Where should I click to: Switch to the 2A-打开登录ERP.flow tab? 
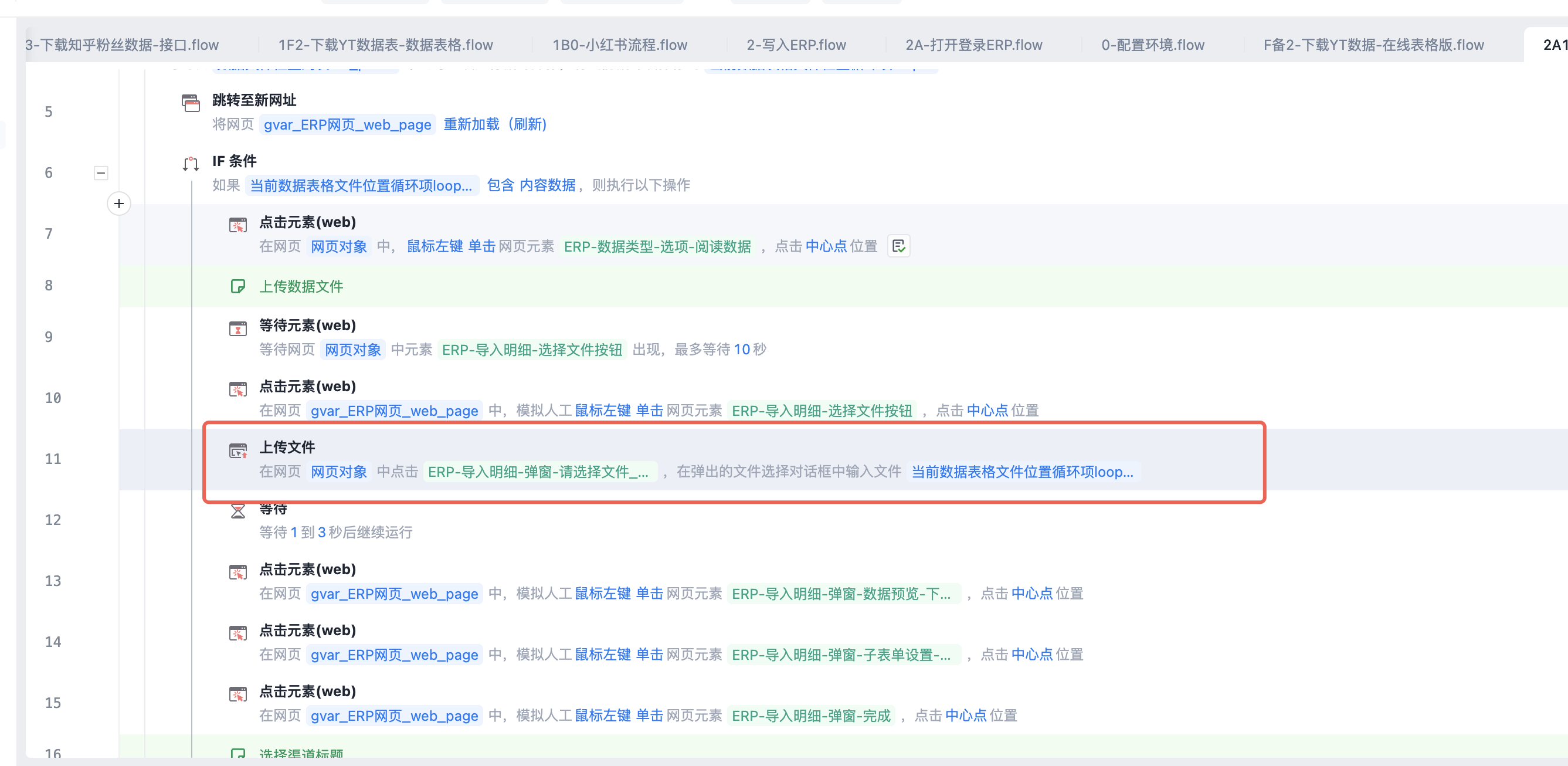pyautogui.click(x=974, y=45)
